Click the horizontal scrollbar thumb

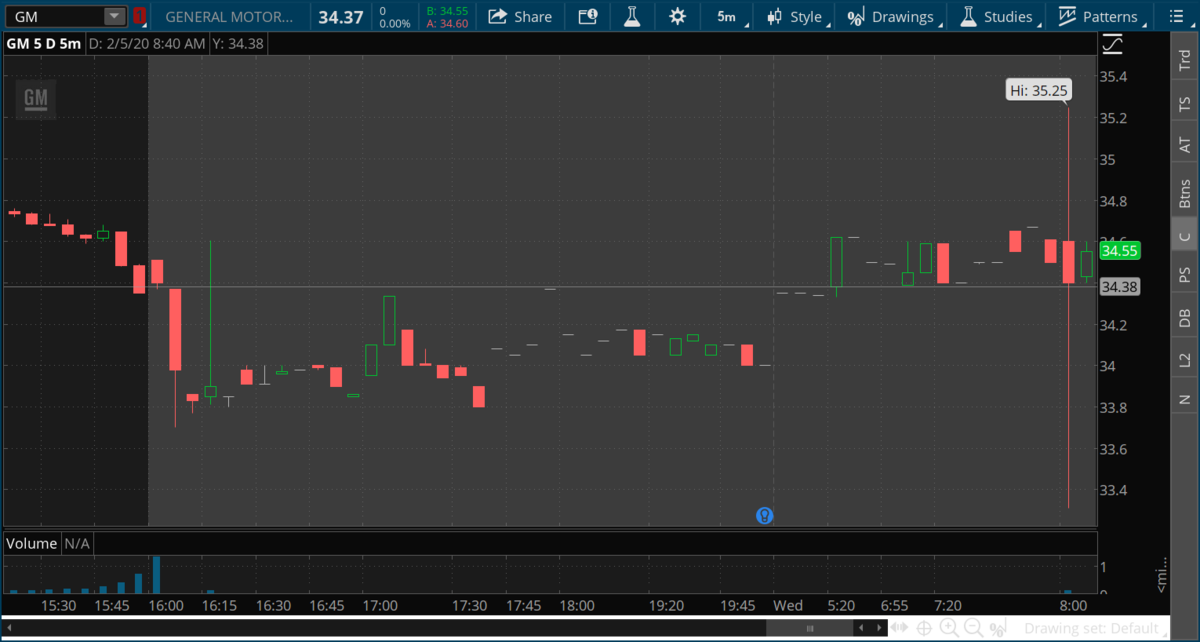pyautogui.click(x=811, y=628)
